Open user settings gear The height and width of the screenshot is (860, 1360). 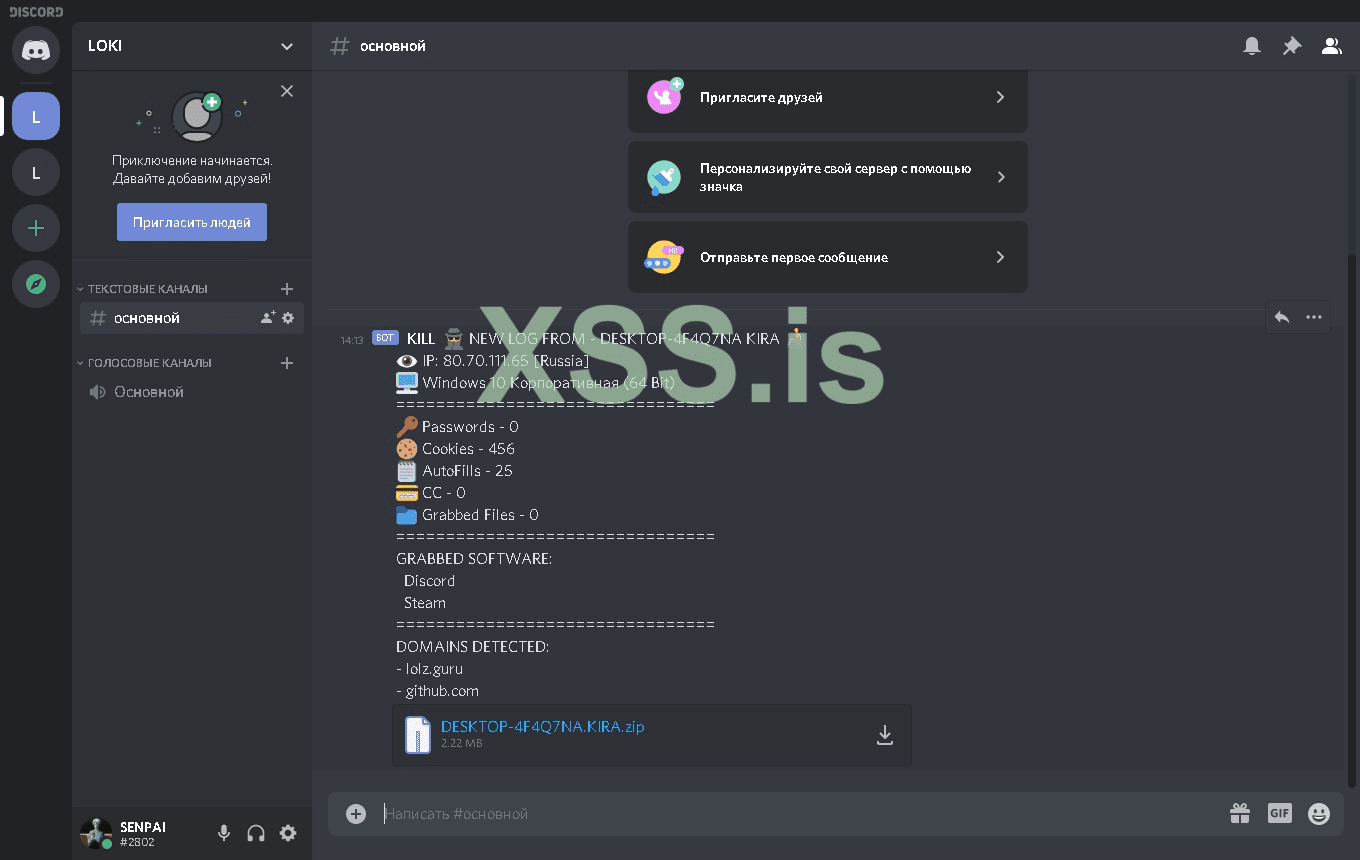tap(288, 833)
